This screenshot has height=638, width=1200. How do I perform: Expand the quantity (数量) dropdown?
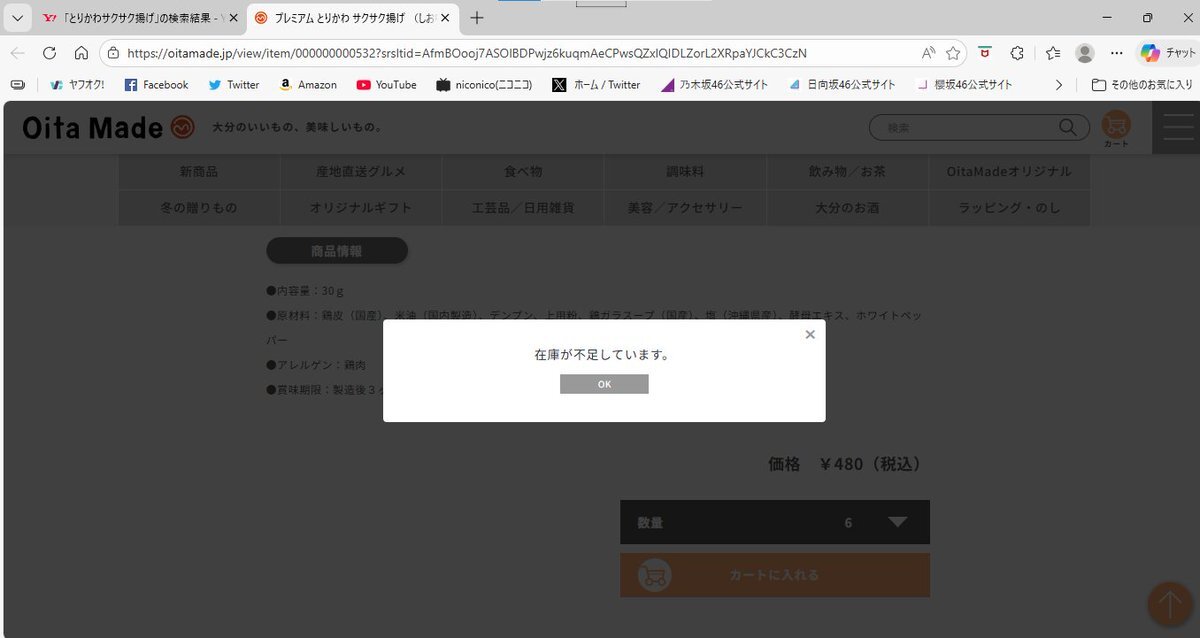click(897, 522)
